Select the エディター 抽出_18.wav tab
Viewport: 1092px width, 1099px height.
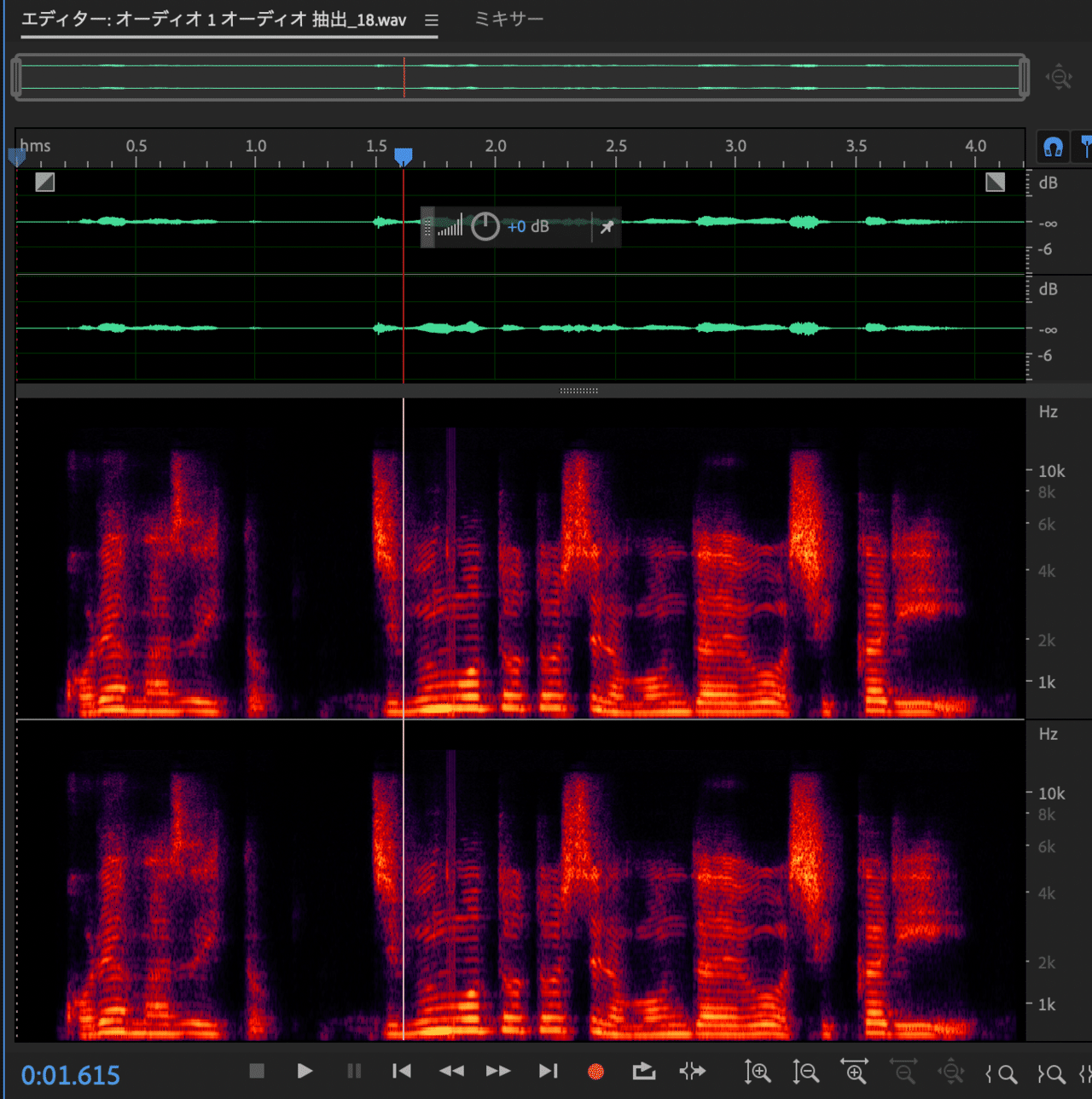click(x=213, y=20)
